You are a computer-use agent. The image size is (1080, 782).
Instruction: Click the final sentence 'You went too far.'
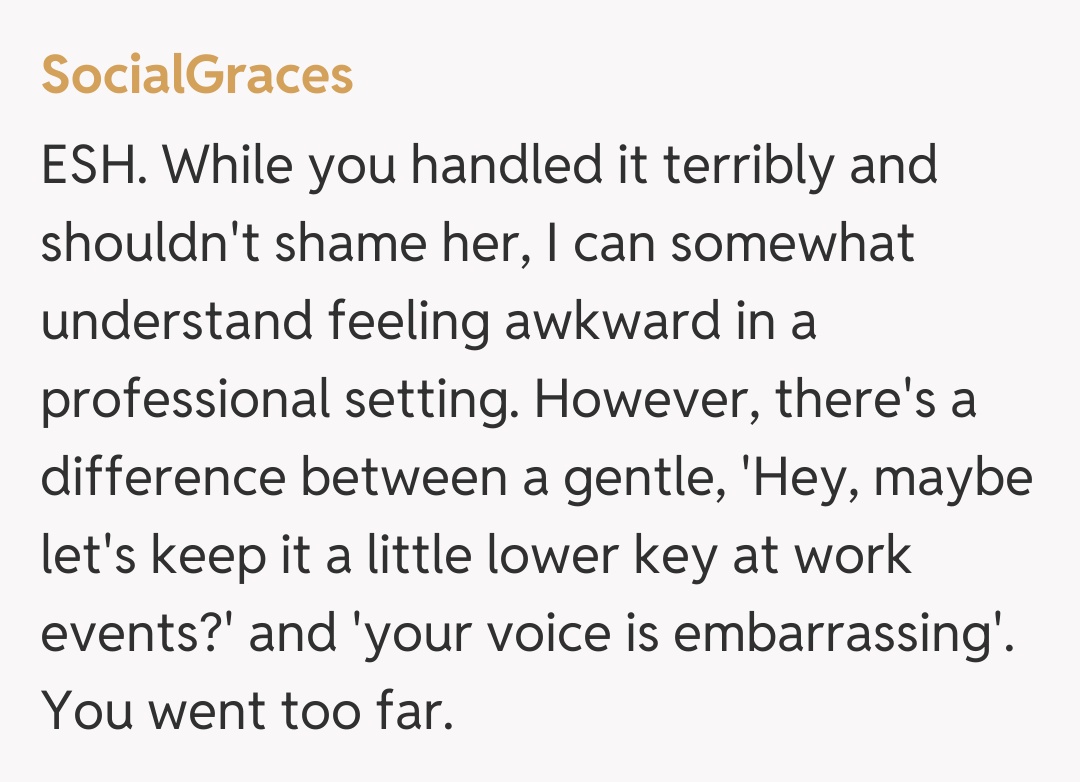coord(241,712)
